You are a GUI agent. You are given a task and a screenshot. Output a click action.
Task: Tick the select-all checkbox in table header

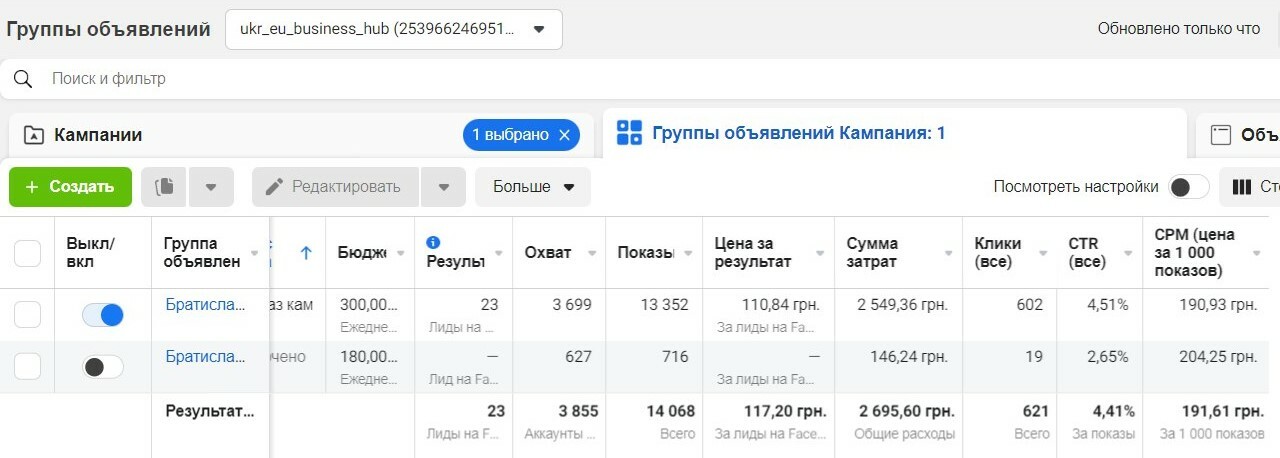pyautogui.click(x=28, y=253)
